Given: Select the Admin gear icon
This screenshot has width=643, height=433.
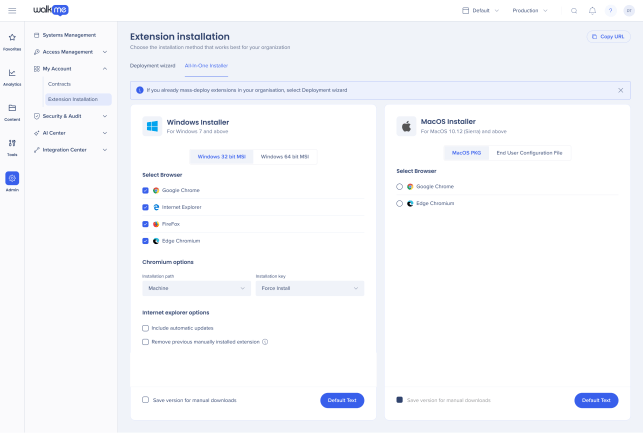Looking at the screenshot, I should 12,178.
